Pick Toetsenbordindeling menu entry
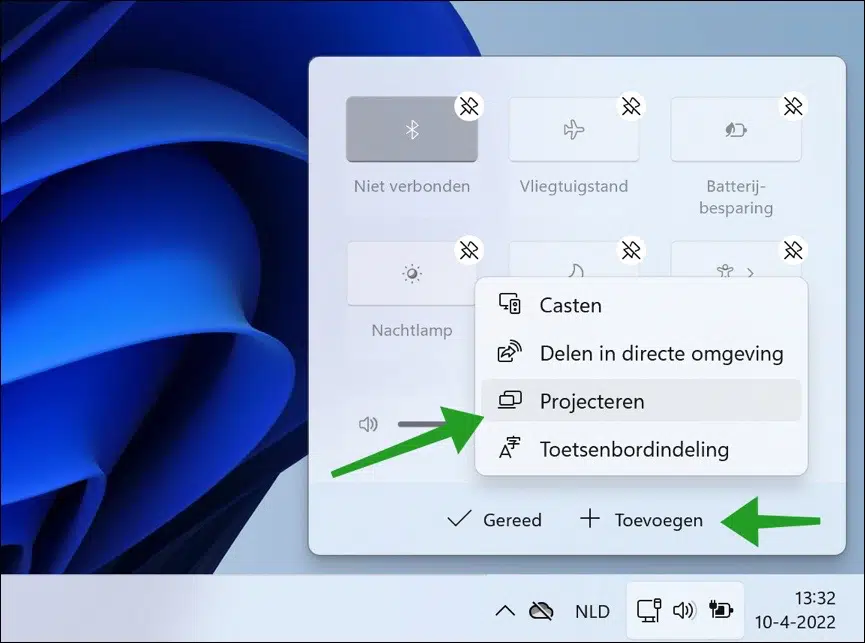This screenshot has width=865, height=643. click(x=641, y=449)
